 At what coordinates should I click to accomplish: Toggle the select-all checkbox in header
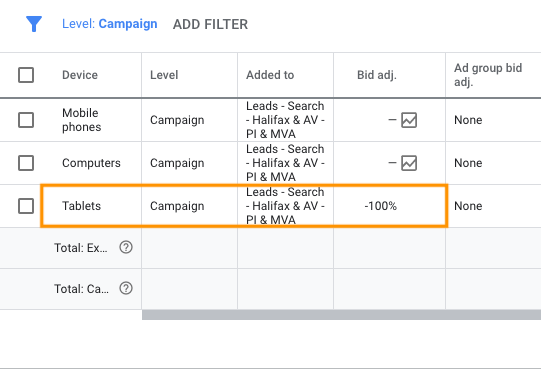click(26, 75)
